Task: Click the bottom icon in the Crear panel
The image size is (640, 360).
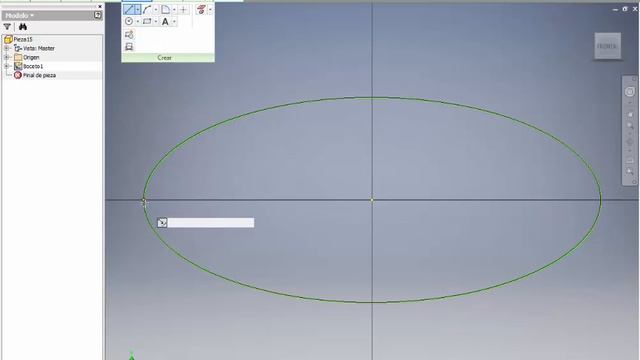Action: pos(129,47)
